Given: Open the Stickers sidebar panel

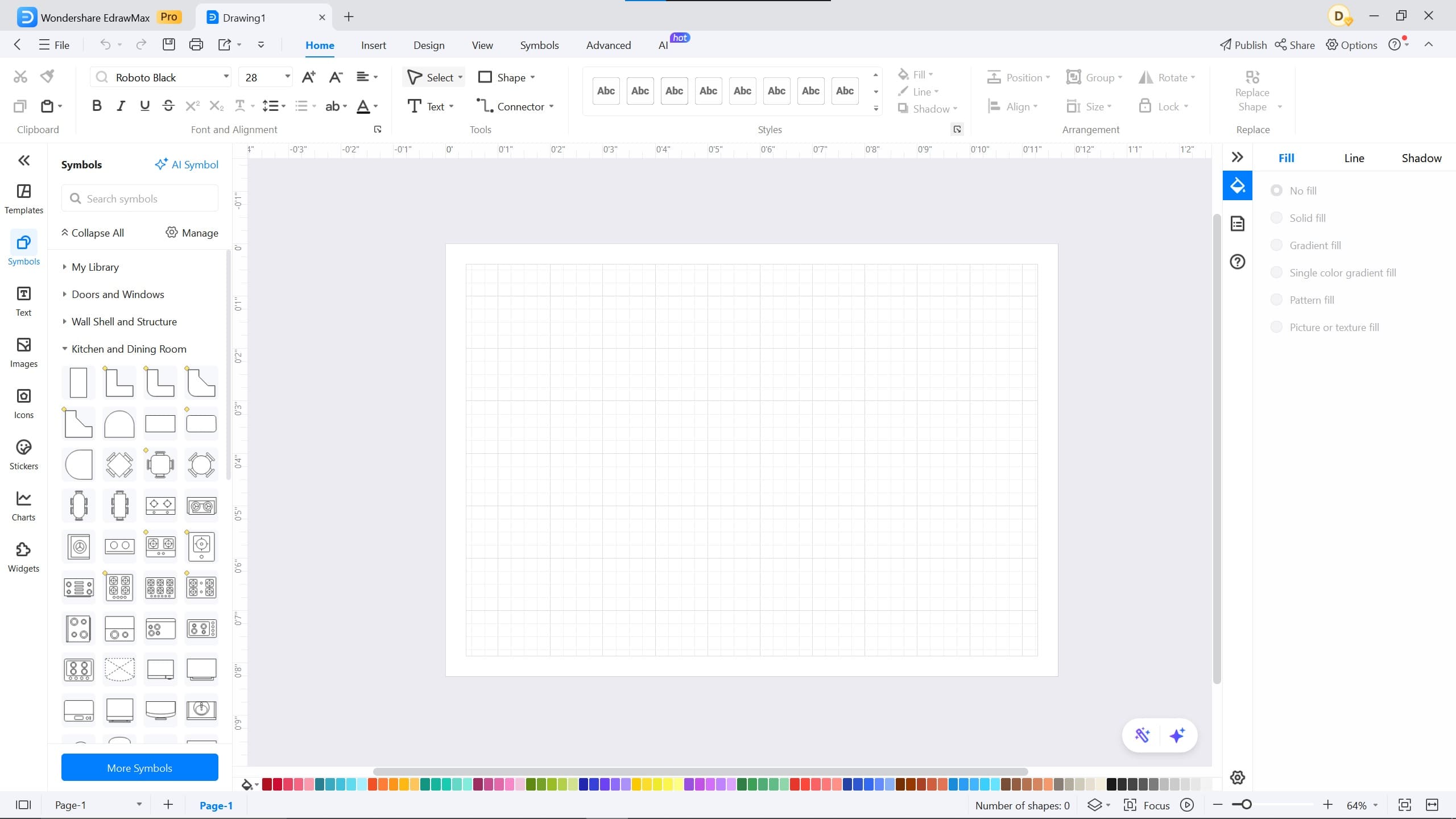Looking at the screenshot, I should pyautogui.click(x=23, y=454).
